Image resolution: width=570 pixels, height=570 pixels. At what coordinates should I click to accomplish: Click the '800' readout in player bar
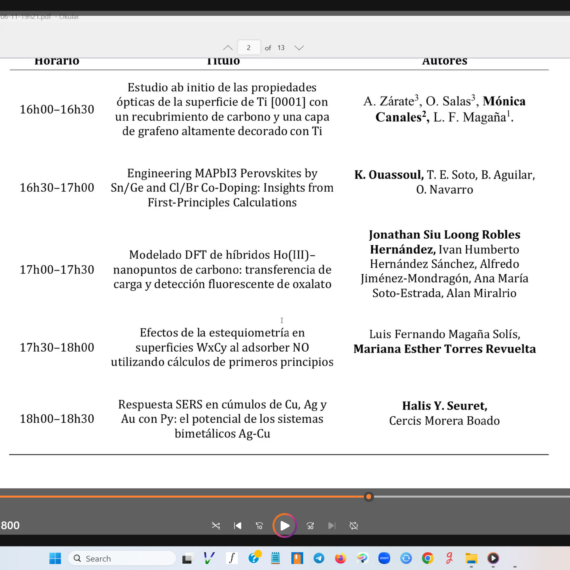10,525
